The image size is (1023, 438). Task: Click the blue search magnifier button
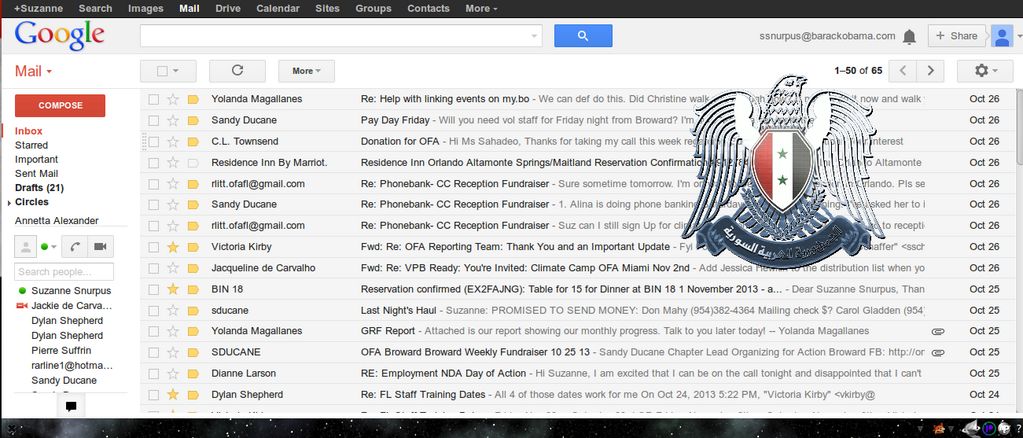pyautogui.click(x=583, y=36)
